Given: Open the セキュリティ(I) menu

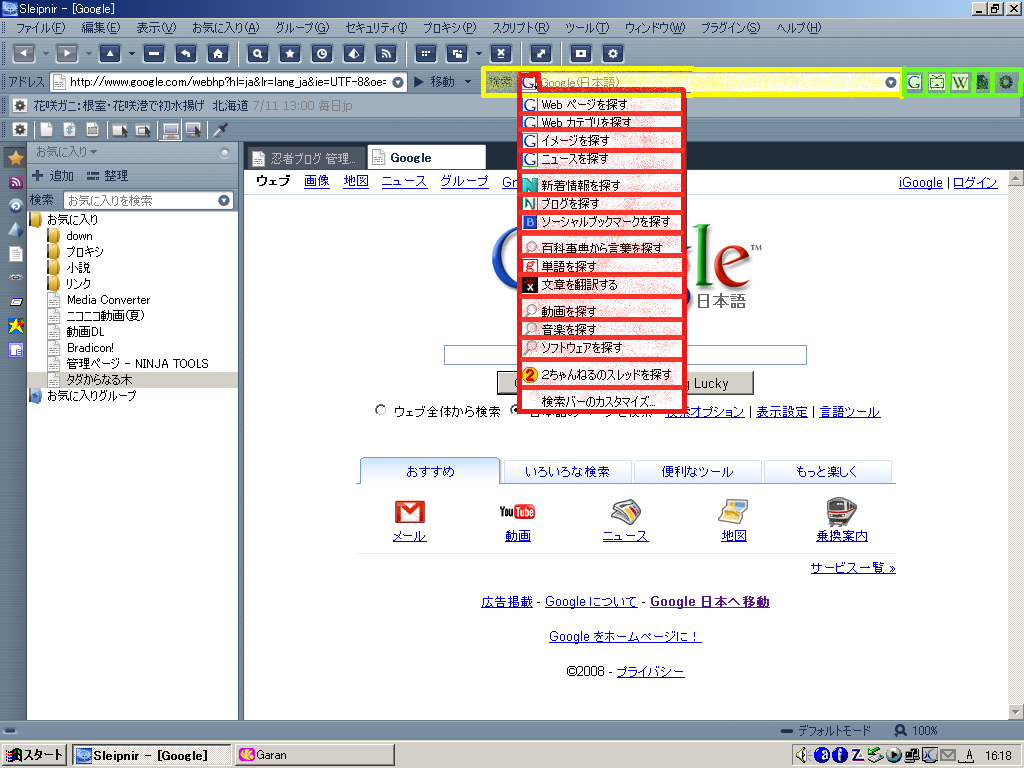Looking at the screenshot, I should coord(376,28).
